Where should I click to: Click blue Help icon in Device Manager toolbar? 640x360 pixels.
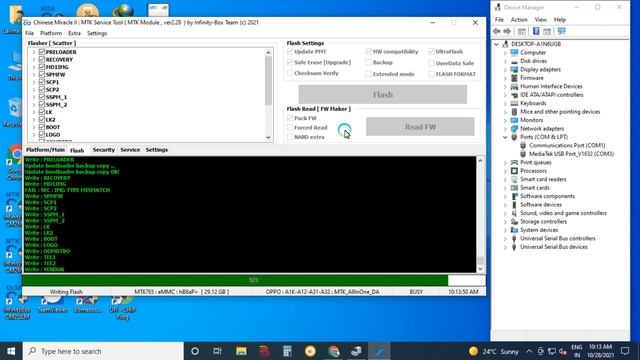tap(536, 31)
